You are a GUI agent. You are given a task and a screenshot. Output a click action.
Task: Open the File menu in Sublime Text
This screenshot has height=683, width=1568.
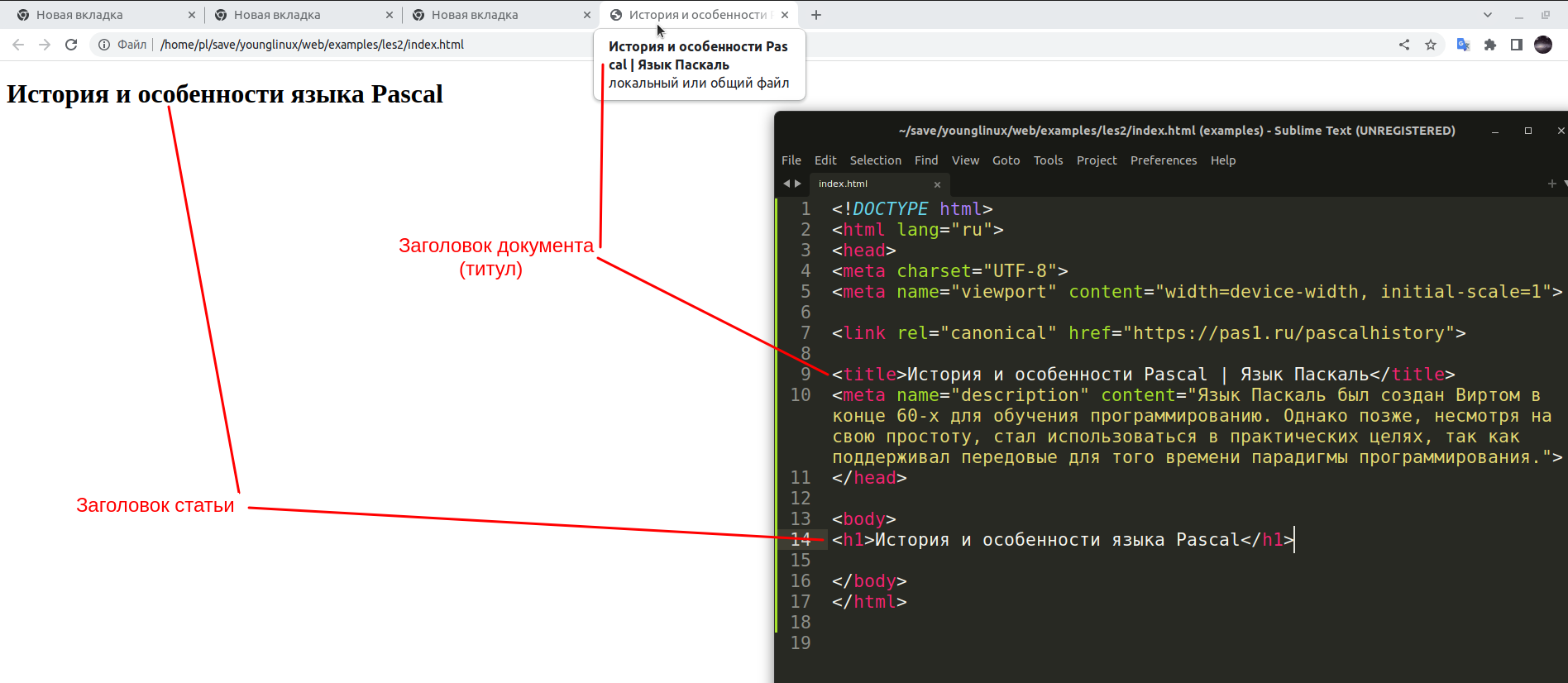pos(791,160)
